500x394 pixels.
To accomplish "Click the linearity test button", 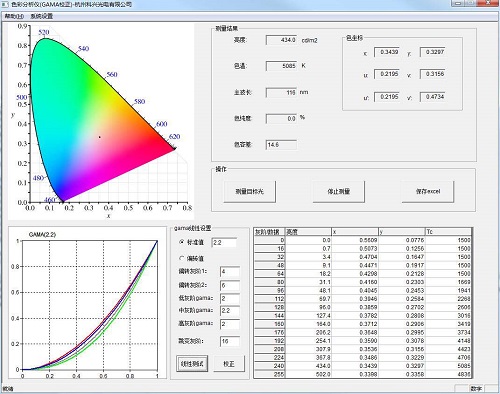I will point(192,364).
